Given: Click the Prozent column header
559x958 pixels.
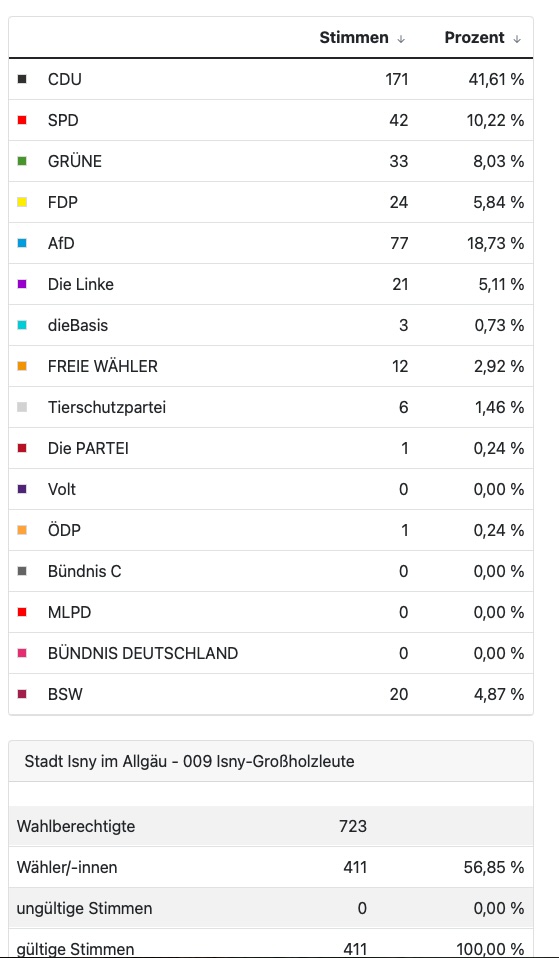Looking at the screenshot, I should point(475,38).
